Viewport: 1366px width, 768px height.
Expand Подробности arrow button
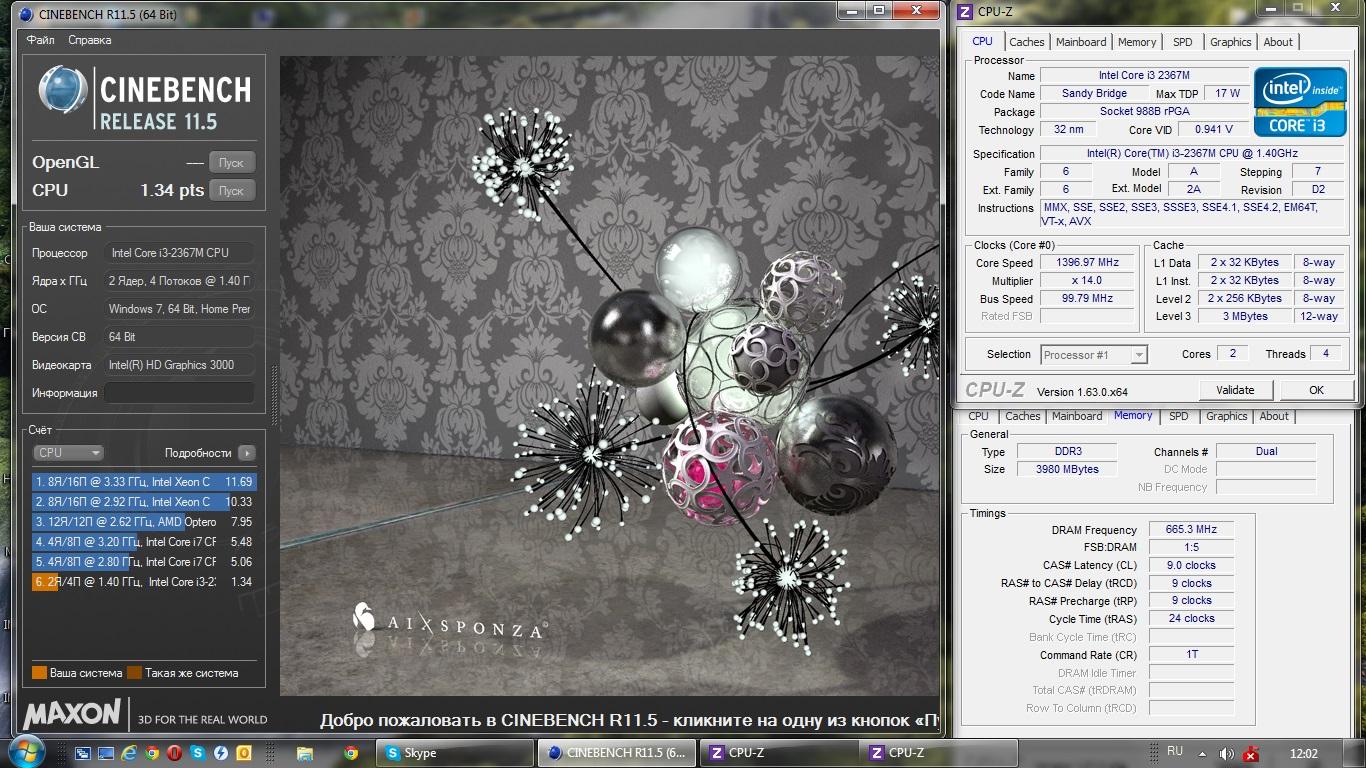(x=247, y=453)
